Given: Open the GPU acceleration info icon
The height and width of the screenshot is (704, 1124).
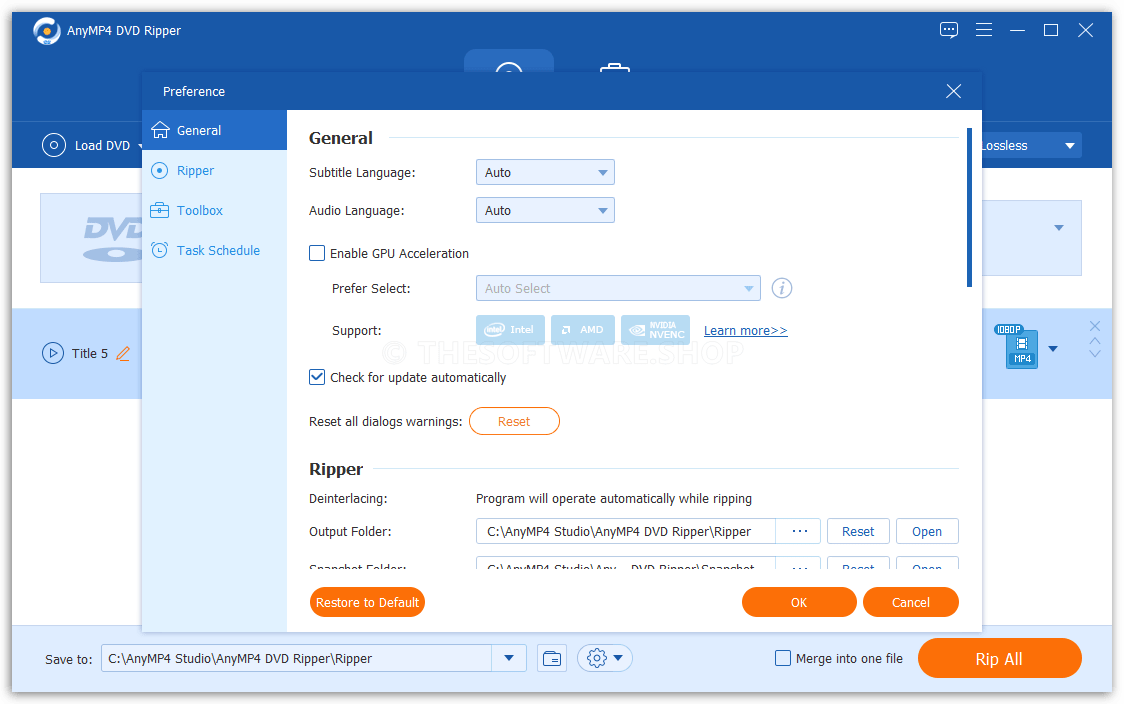Looking at the screenshot, I should (x=781, y=288).
